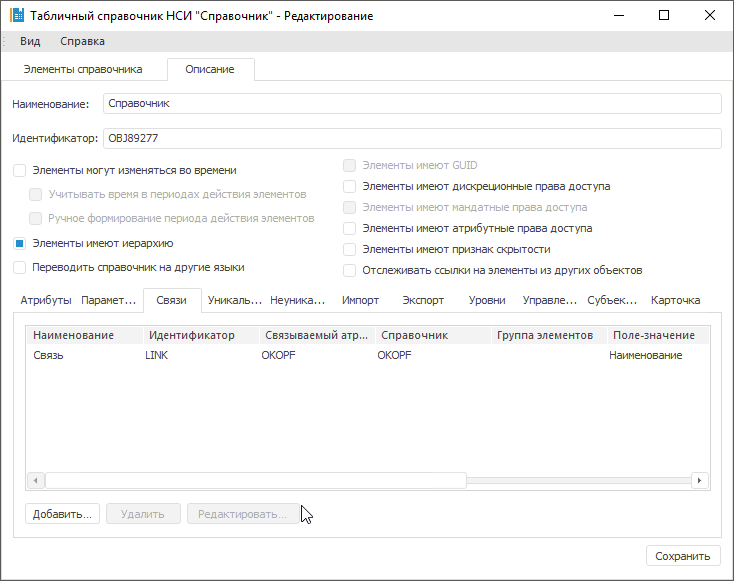Click the Наименование input field
The height and width of the screenshot is (581, 734).
(411, 103)
